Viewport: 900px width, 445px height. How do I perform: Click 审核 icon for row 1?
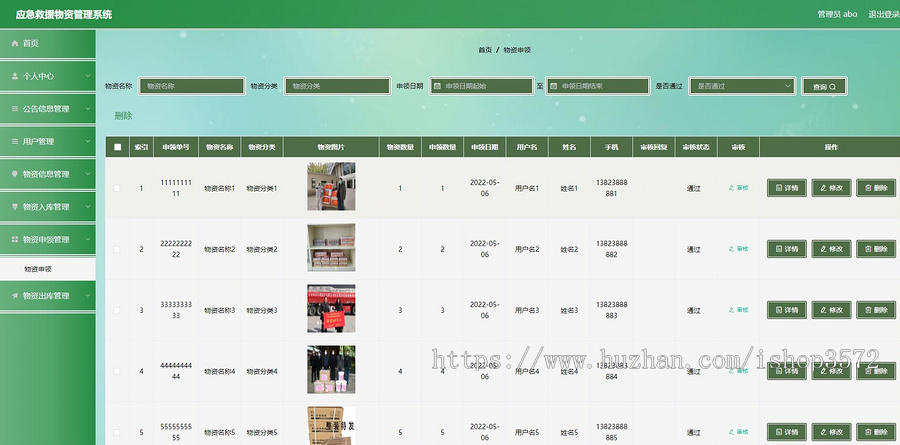click(731, 188)
